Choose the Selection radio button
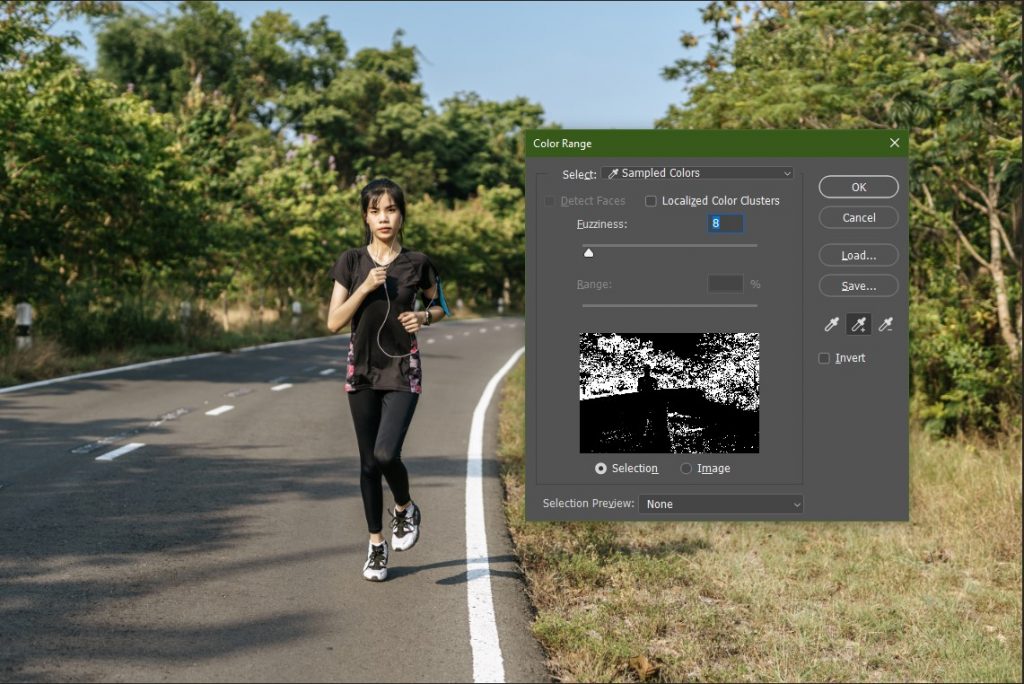 600,468
